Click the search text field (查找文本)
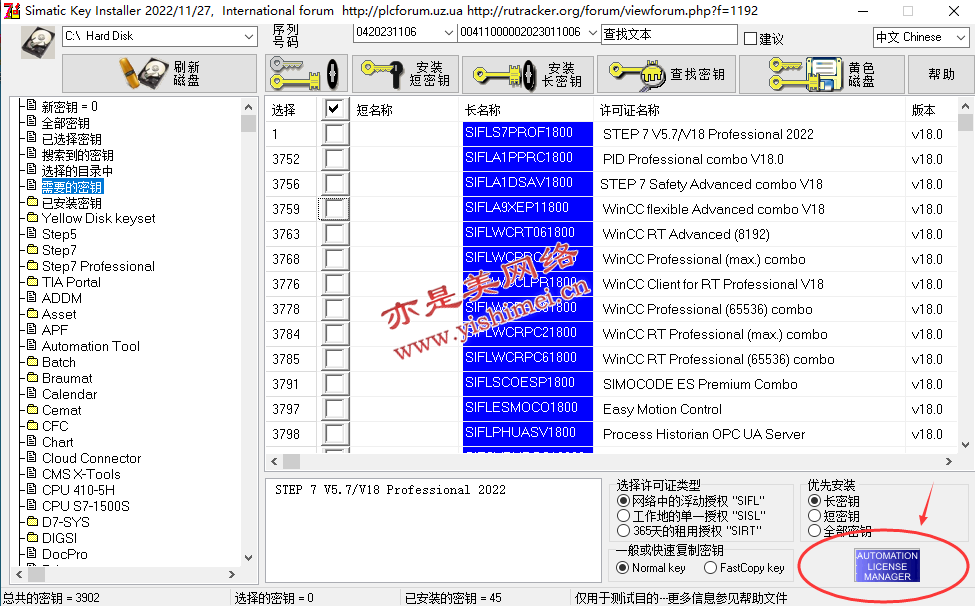 coord(669,35)
